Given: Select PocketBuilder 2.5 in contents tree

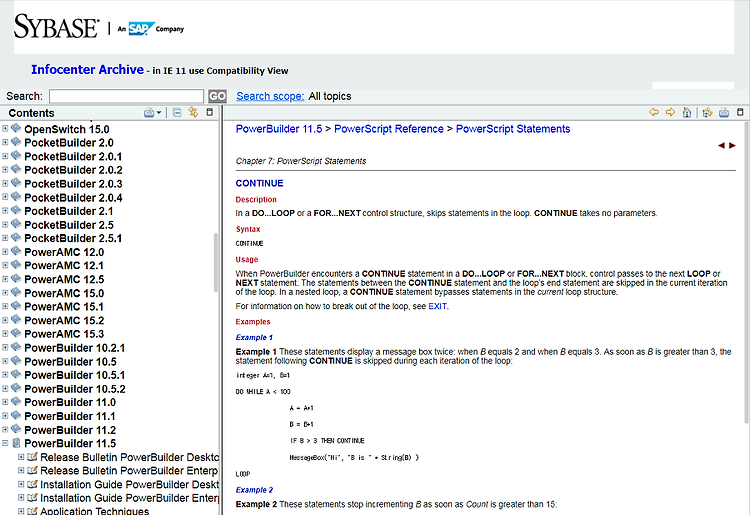Looking at the screenshot, I should pyautogui.click(x=69, y=225).
